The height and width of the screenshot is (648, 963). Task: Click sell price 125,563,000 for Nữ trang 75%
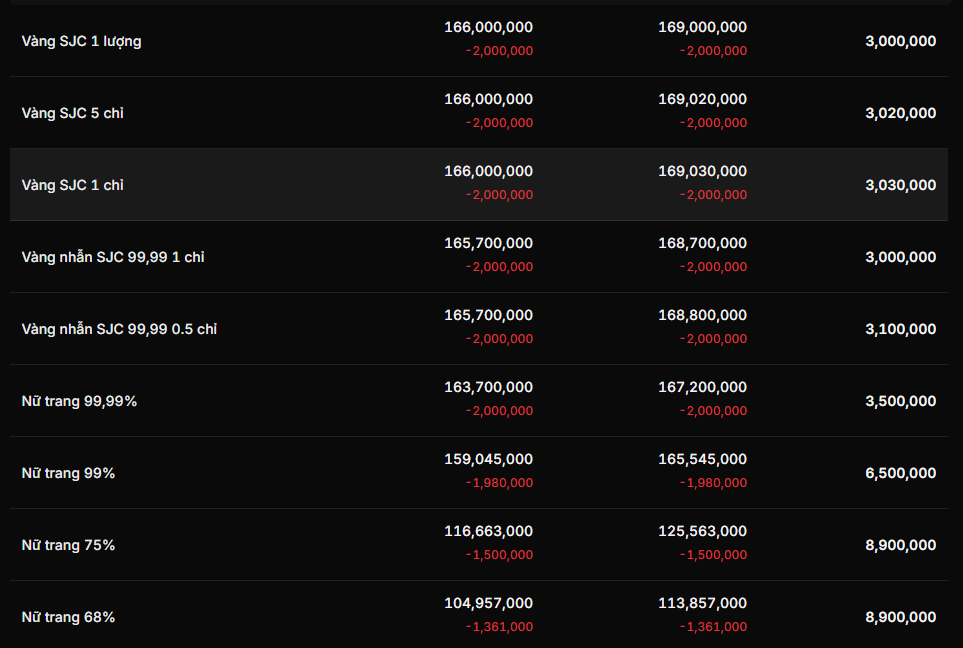(x=702, y=531)
